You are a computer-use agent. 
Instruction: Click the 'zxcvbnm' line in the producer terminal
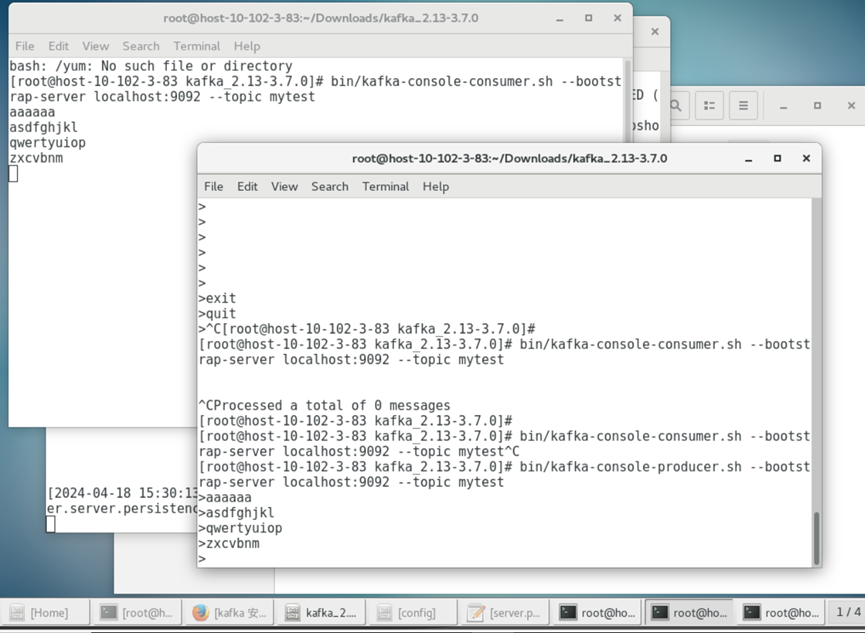pyautogui.click(x=229, y=544)
